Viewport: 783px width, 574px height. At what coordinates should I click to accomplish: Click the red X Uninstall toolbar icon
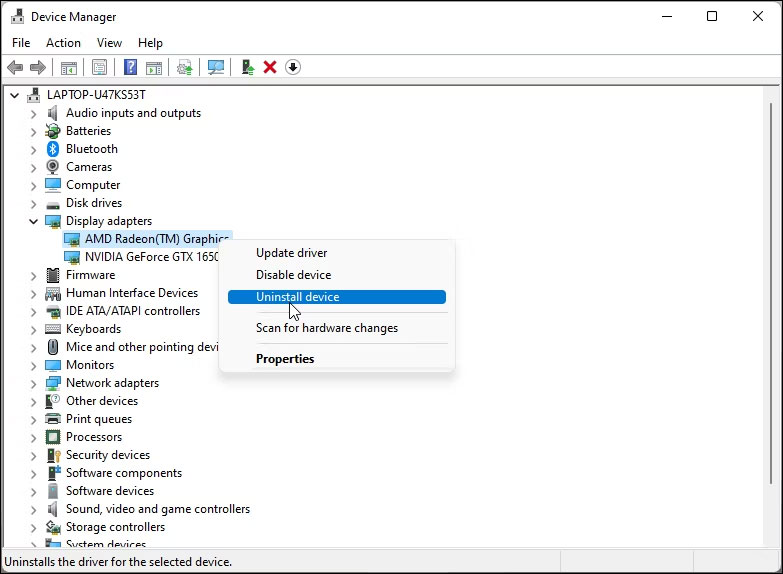coord(270,67)
